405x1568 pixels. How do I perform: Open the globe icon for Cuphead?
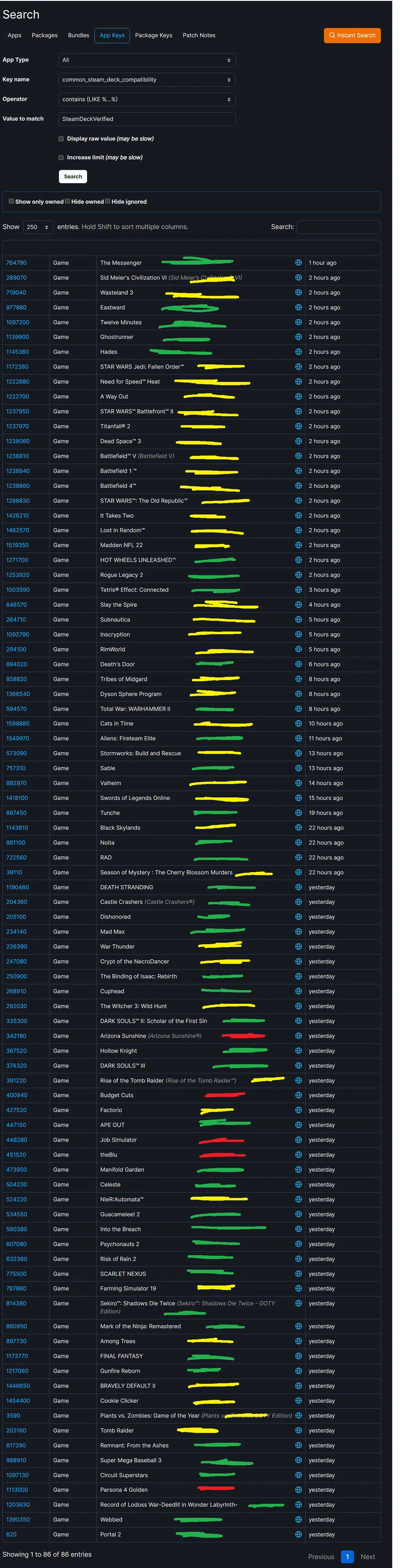pyautogui.click(x=298, y=991)
